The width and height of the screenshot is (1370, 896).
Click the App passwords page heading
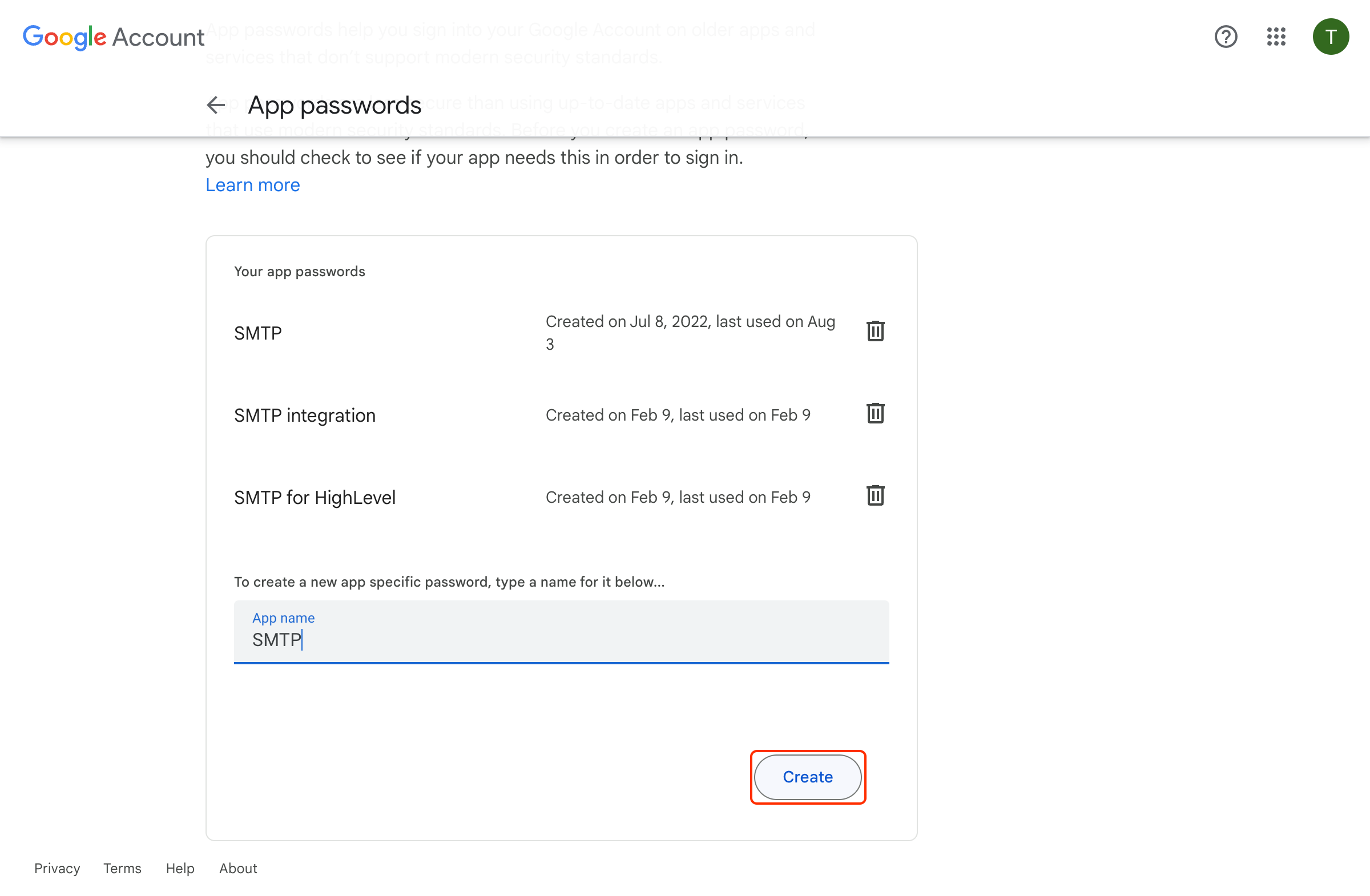335,106
